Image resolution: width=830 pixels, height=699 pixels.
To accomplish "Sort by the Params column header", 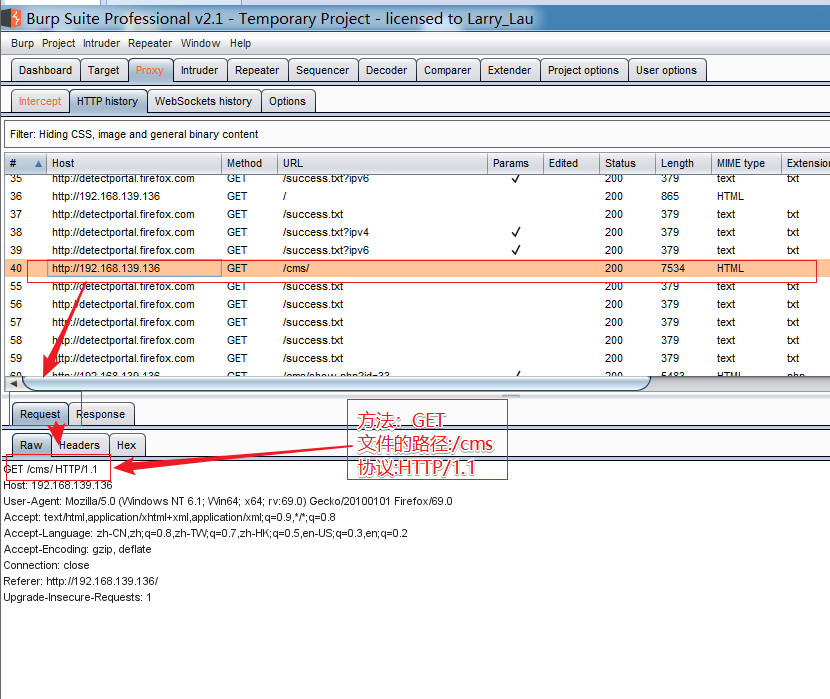I will [x=515, y=164].
